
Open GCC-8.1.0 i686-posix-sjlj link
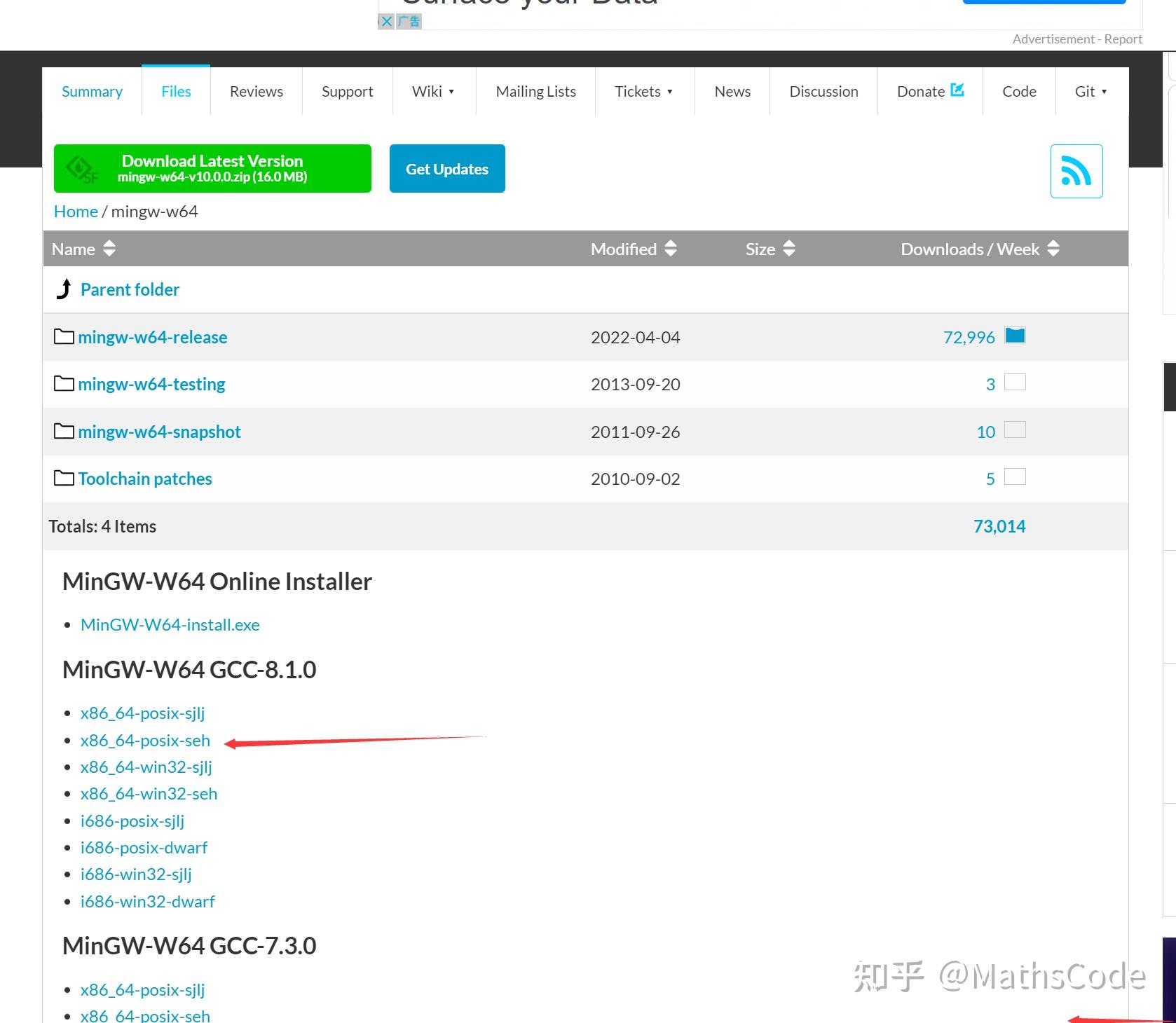pyautogui.click(x=132, y=821)
